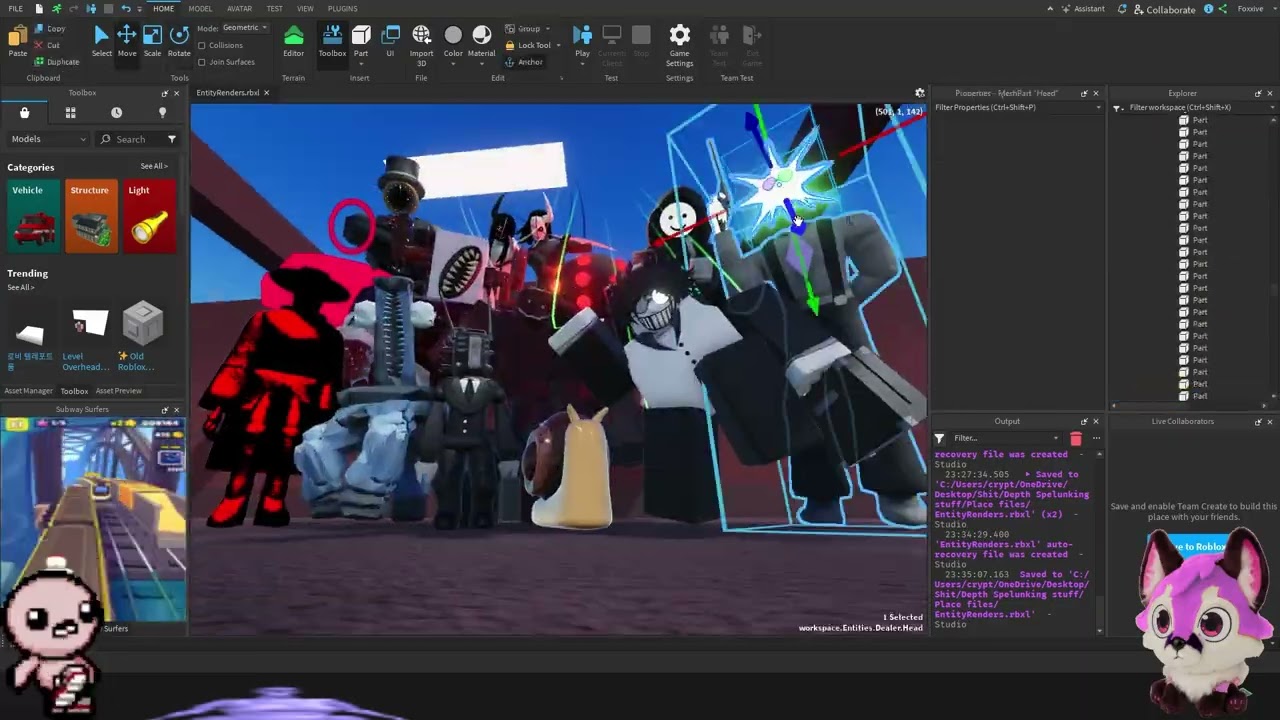Switch to the TEST ribbon tab

pos(274,9)
